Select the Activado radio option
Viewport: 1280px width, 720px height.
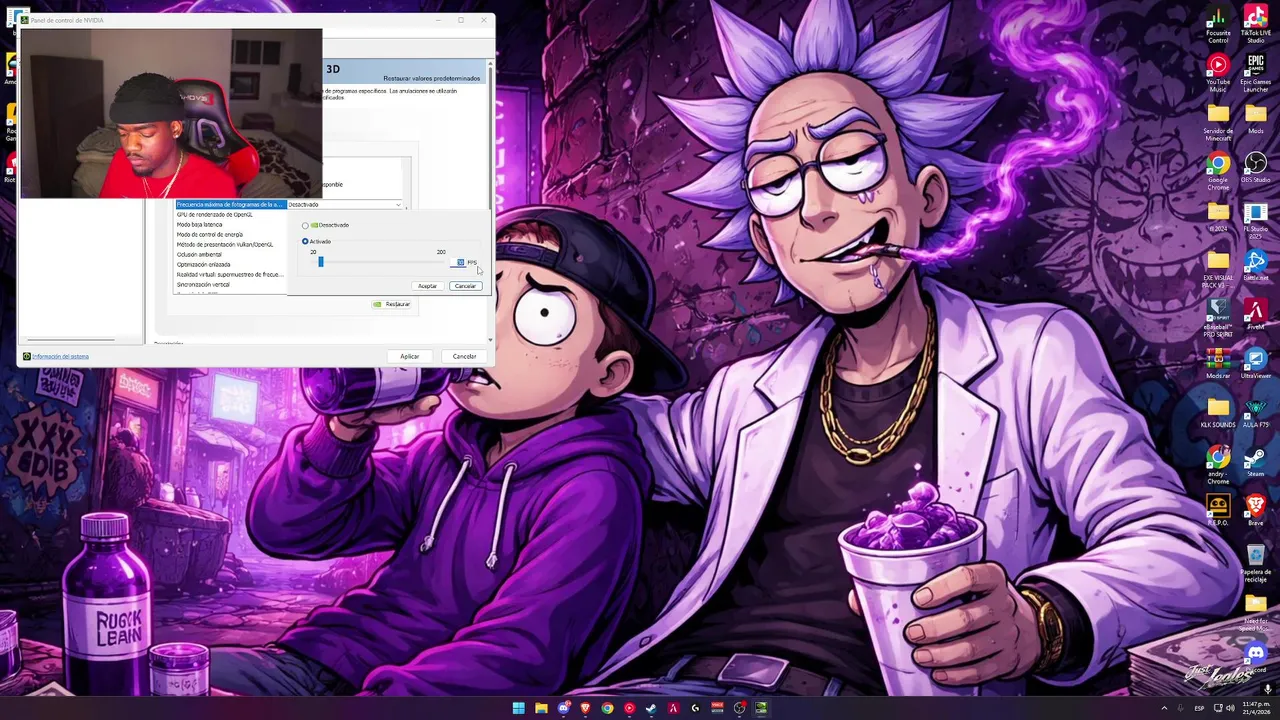click(305, 241)
